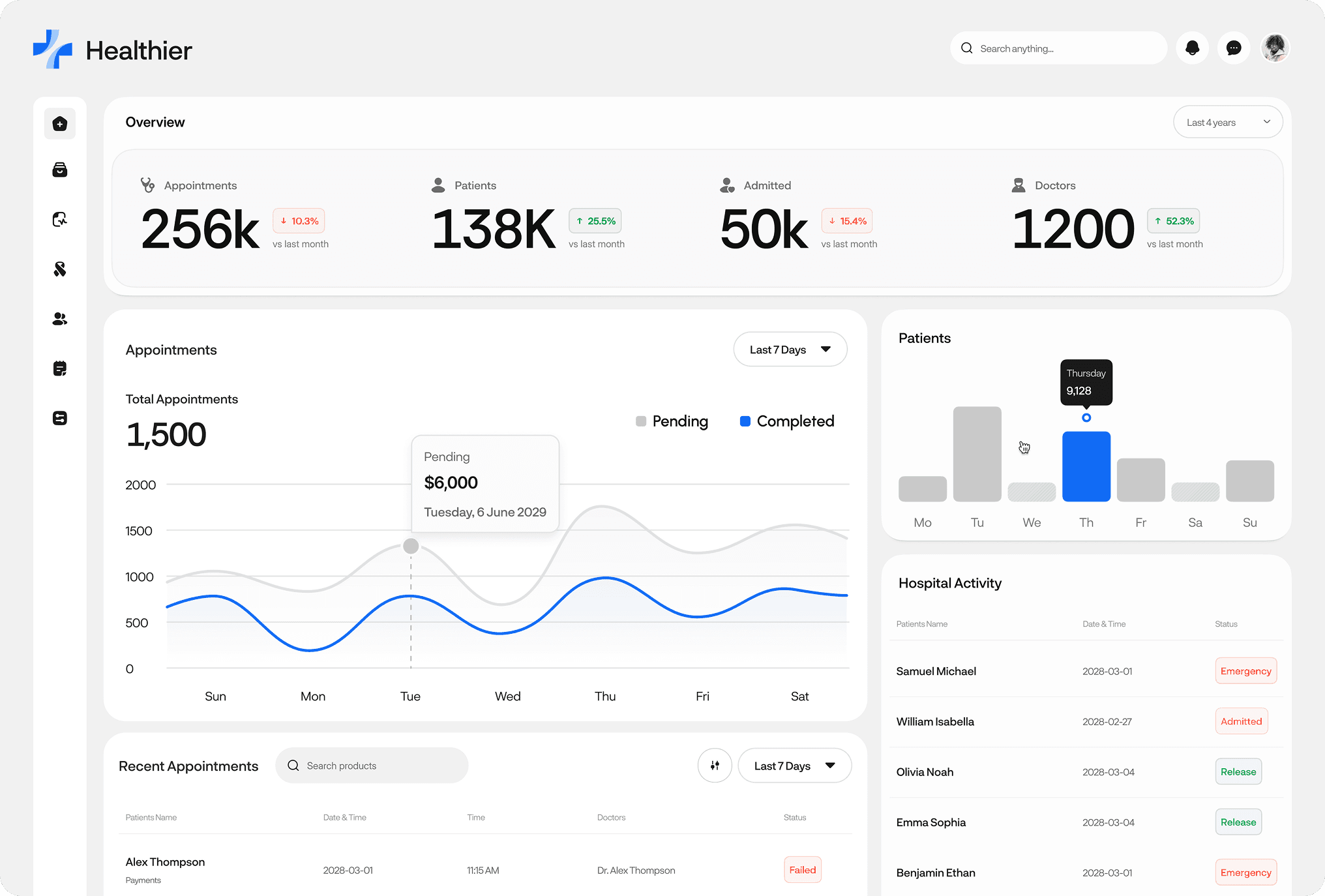Click the pharmacy box sidebar icon
Image resolution: width=1325 pixels, height=896 pixels.
(x=60, y=170)
